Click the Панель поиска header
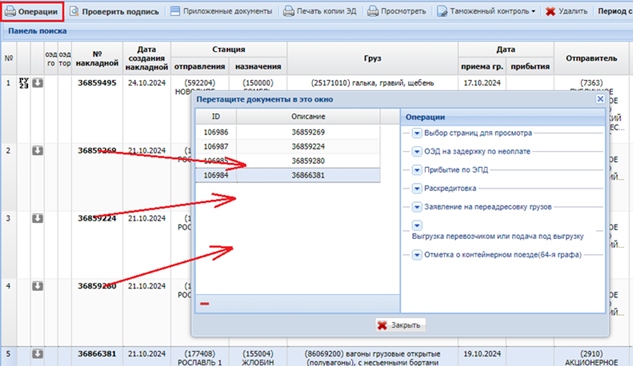 tap(38, 31)
